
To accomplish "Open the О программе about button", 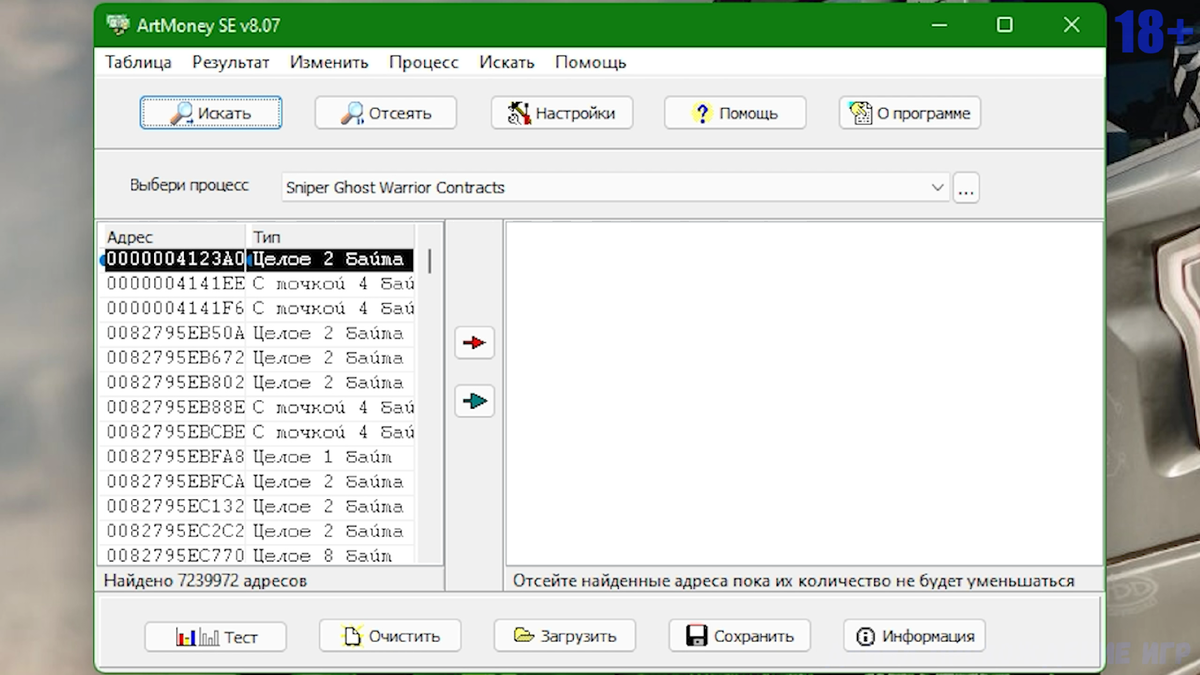I will tap(910, 113).
